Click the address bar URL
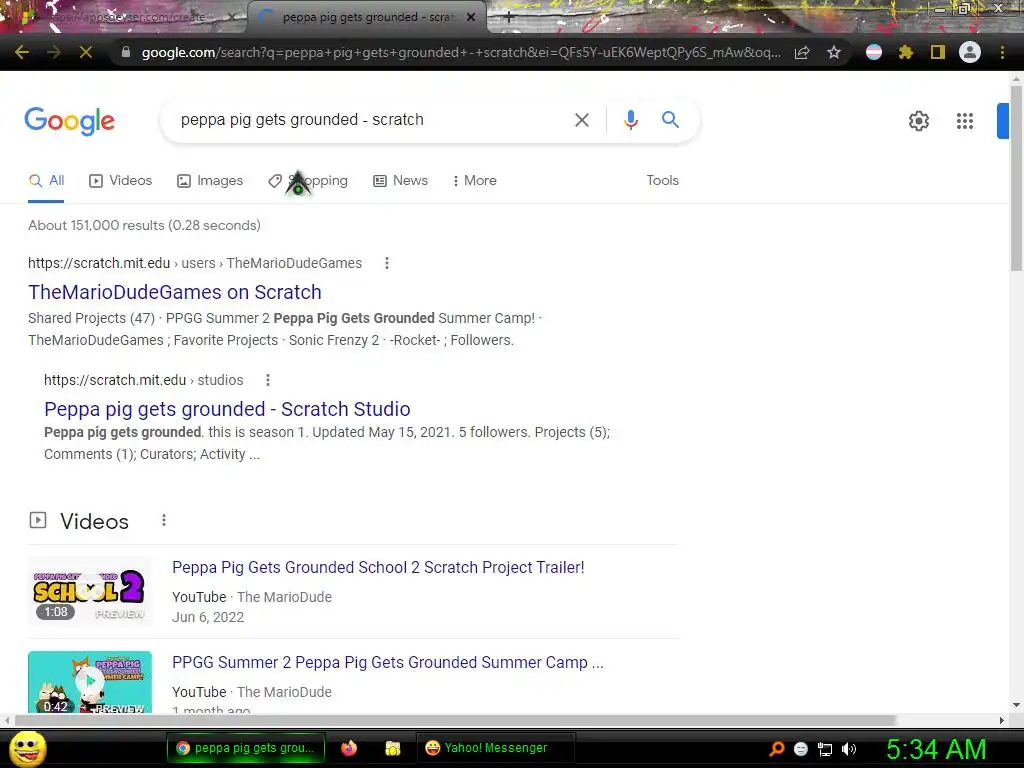 460,52
